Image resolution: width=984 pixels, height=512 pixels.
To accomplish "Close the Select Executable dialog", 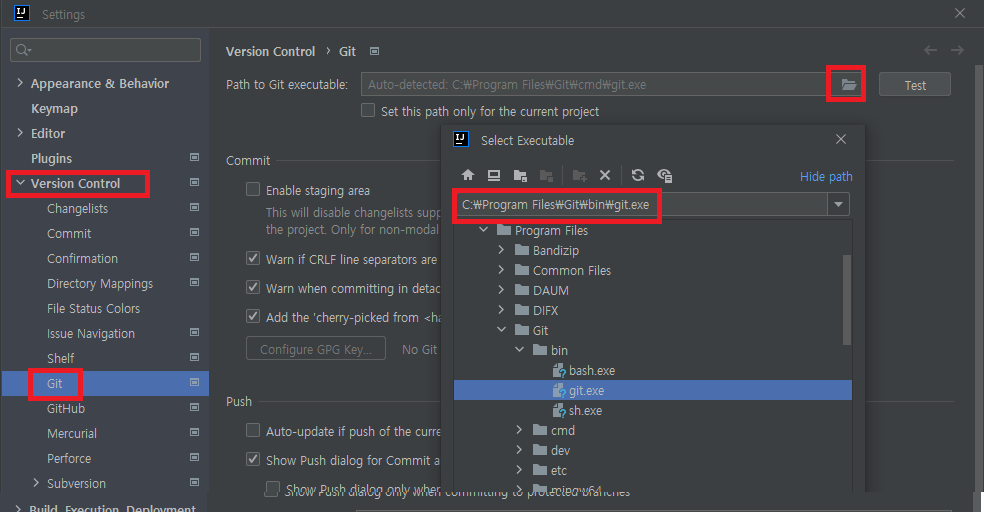I will click(841, 139).
